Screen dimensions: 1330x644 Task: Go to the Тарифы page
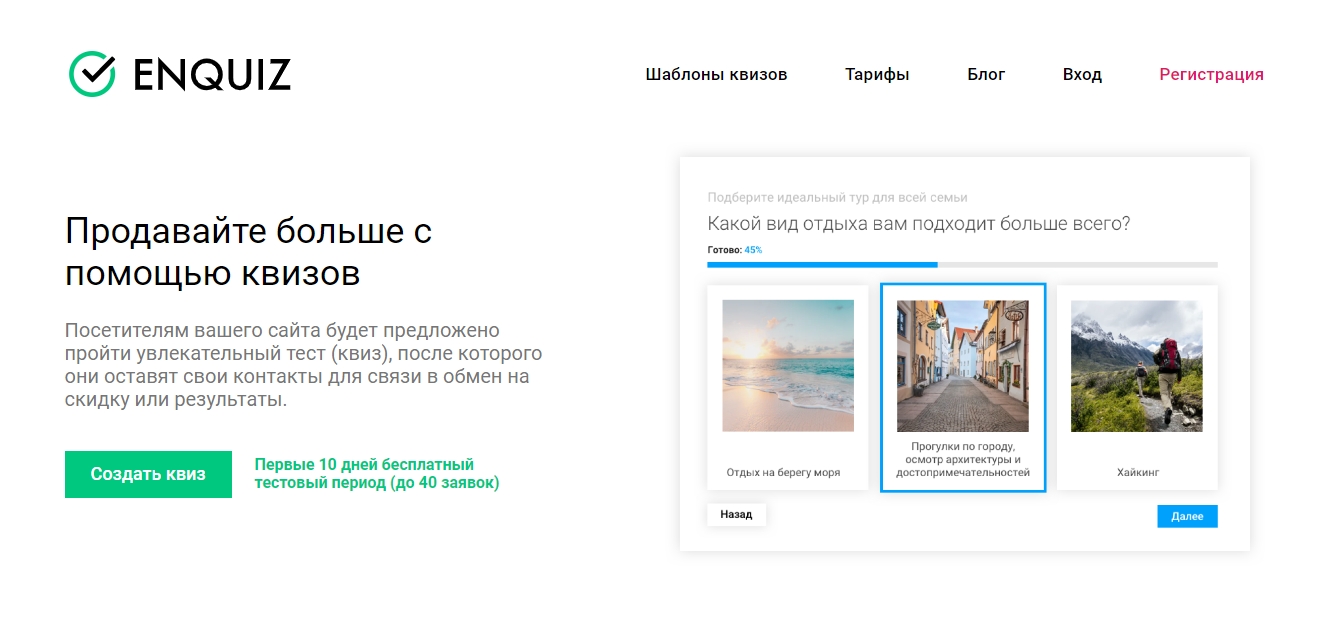pyautogui.click(x=877, y=74)
